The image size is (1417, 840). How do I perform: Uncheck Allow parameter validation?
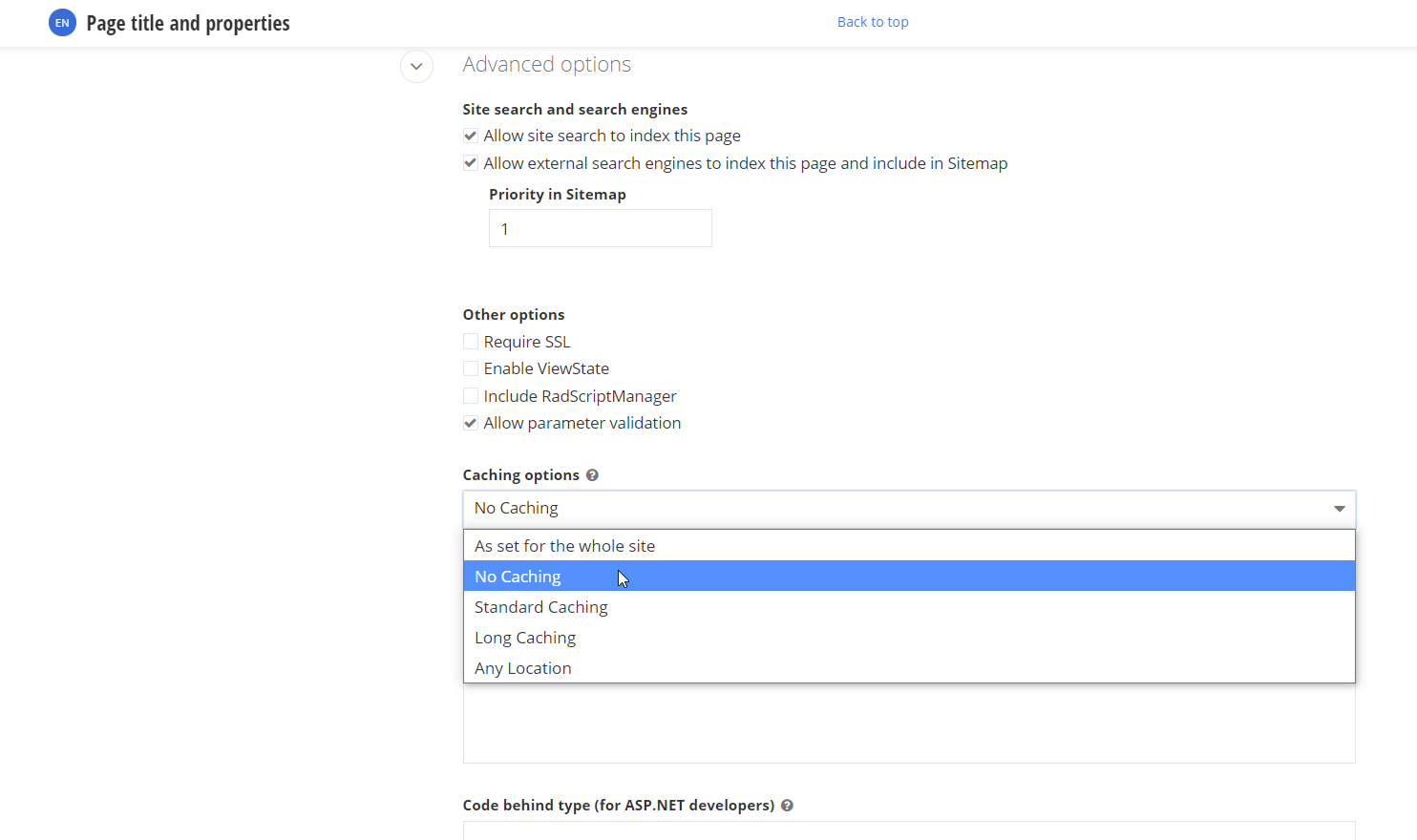(471, 423)
